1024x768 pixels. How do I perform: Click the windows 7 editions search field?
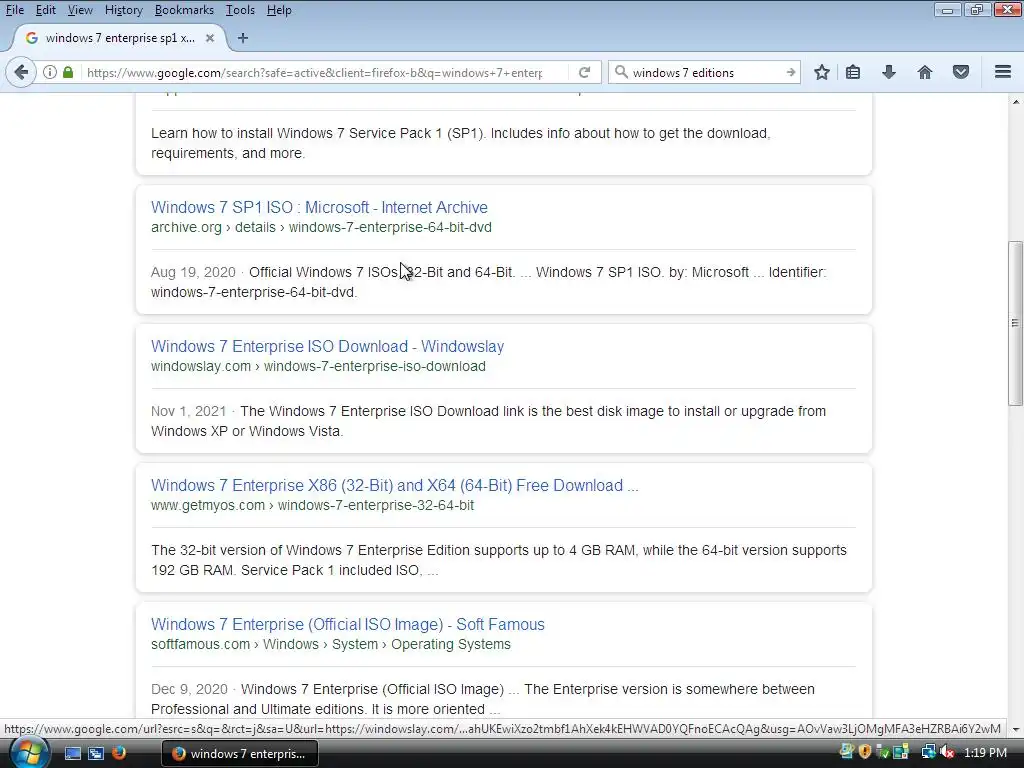point(705,72)
